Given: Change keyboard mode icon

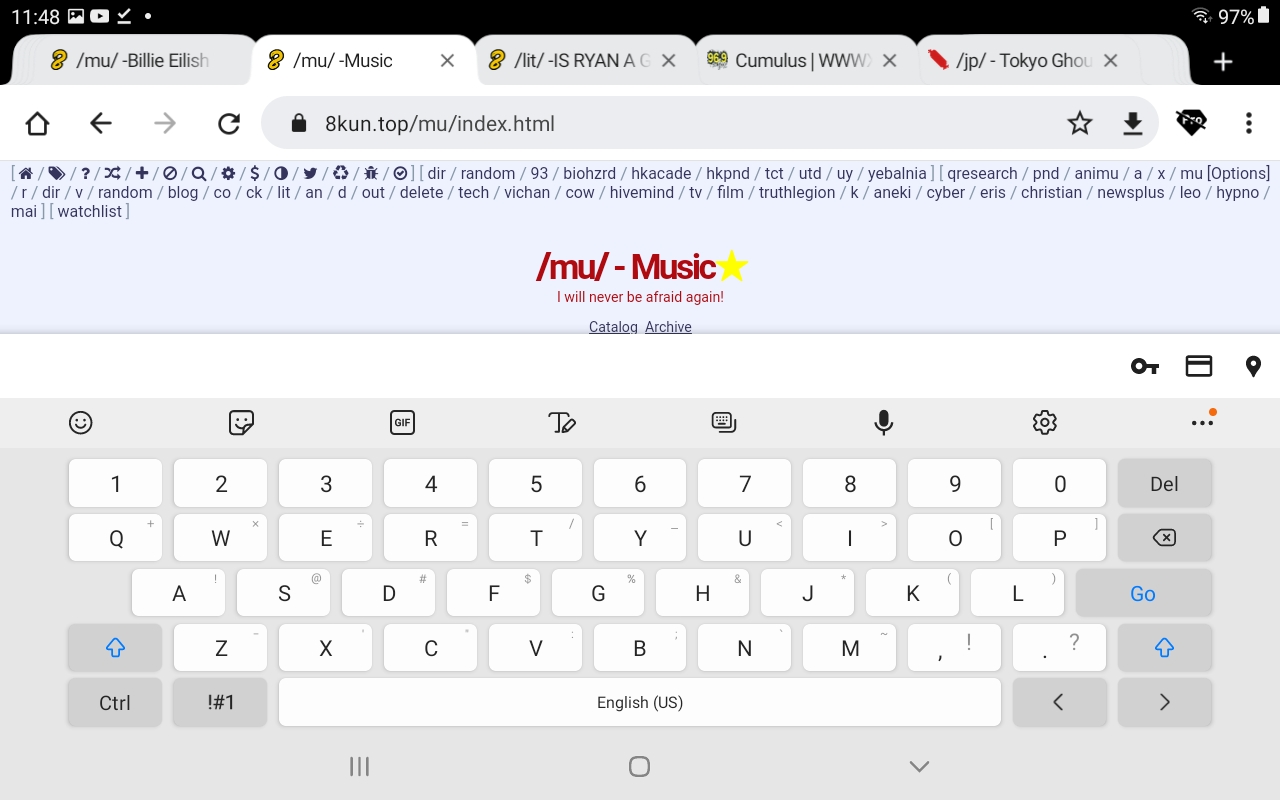Looking at the screenshot, I should pyautogui.click(x=724, y=423).
